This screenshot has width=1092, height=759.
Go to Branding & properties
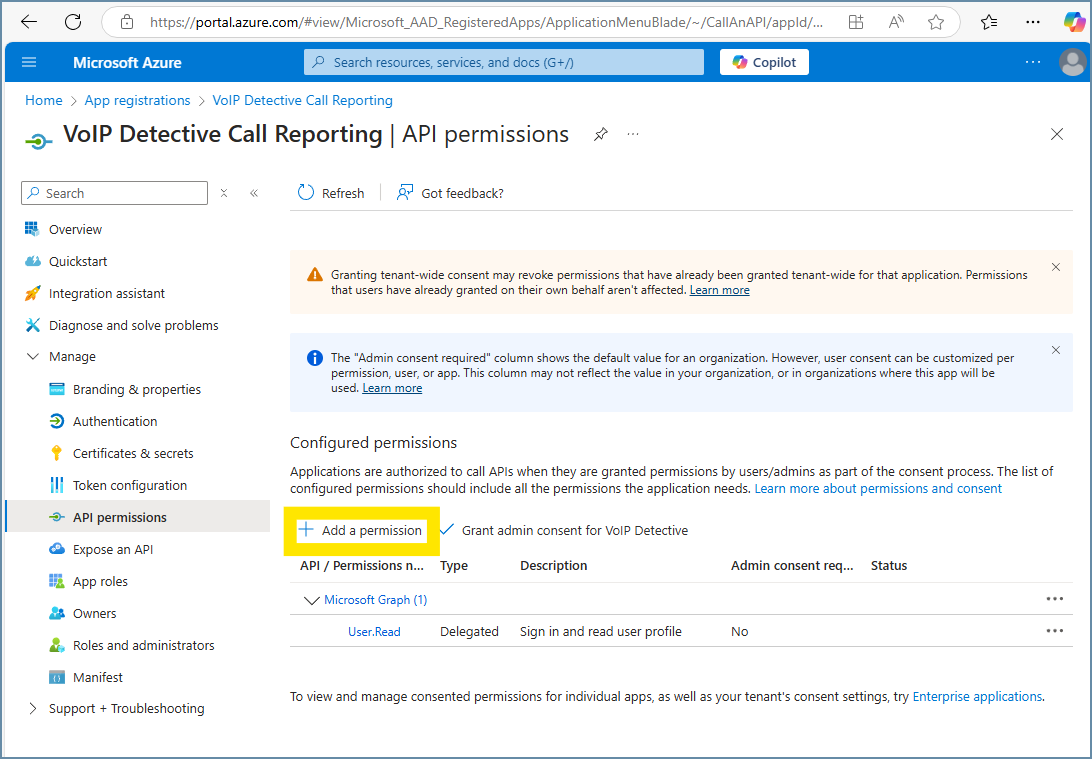137,389
